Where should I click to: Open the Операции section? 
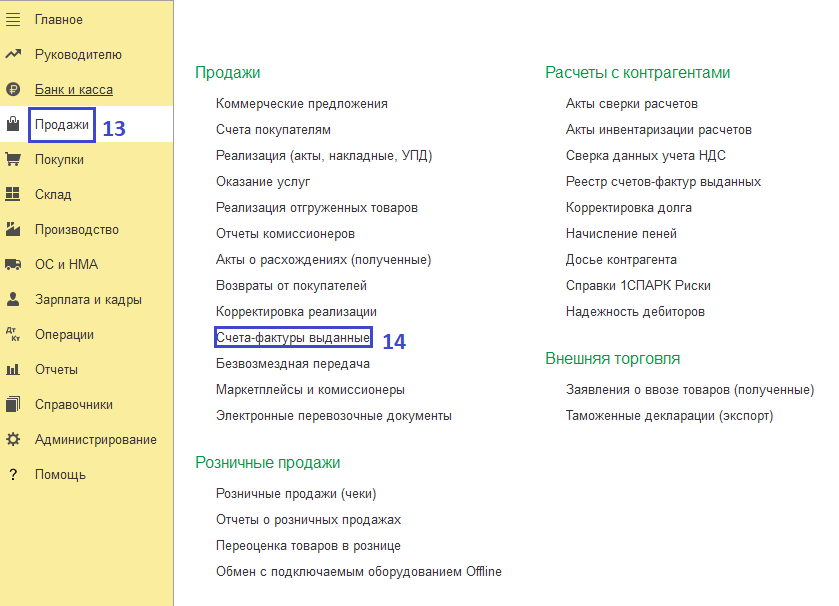(x=64, y=334)
